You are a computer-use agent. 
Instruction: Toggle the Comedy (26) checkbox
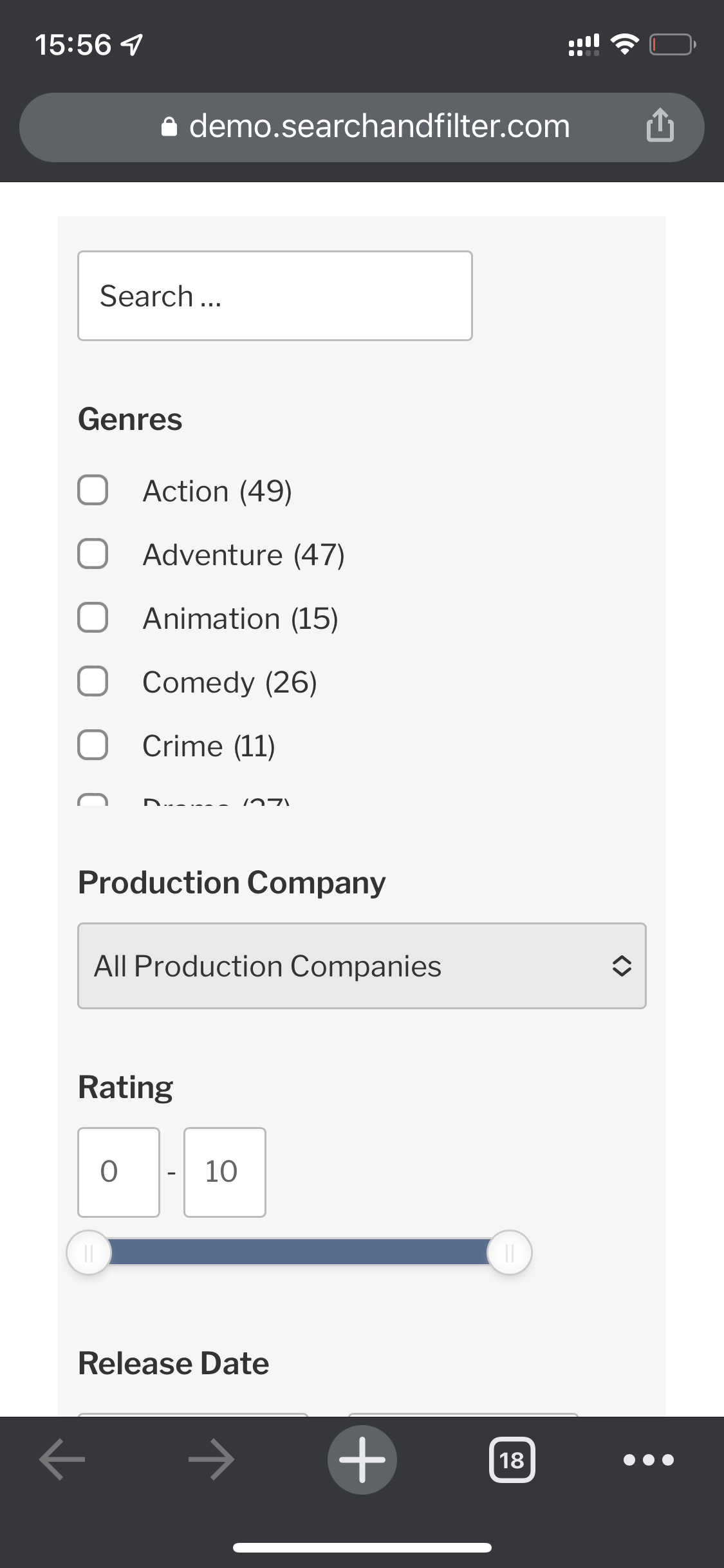pyautogui.click(x=93, y=682)
